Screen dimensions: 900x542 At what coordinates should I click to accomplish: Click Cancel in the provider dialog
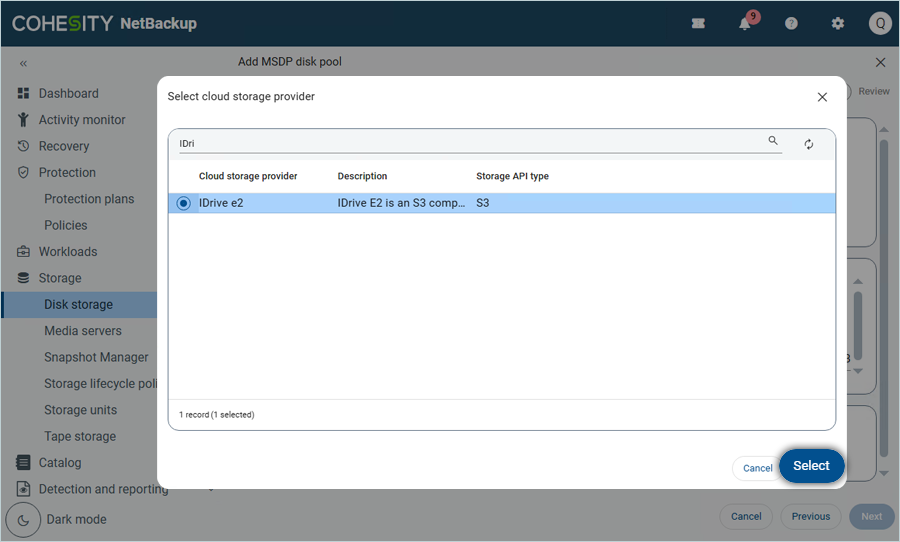[x=757, y=468]
